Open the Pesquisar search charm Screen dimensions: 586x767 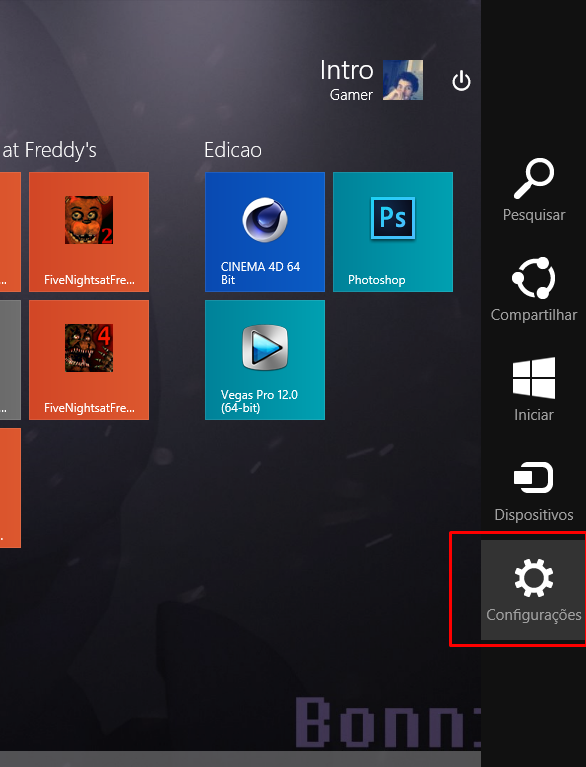coord(533,190)
